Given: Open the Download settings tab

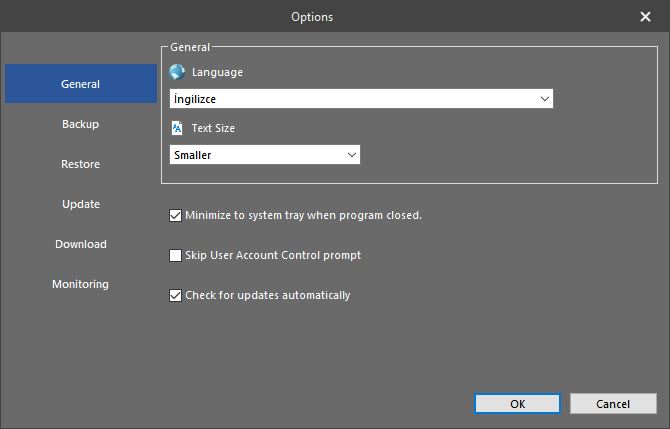Looking at the screenshot, I should (81, 244).
